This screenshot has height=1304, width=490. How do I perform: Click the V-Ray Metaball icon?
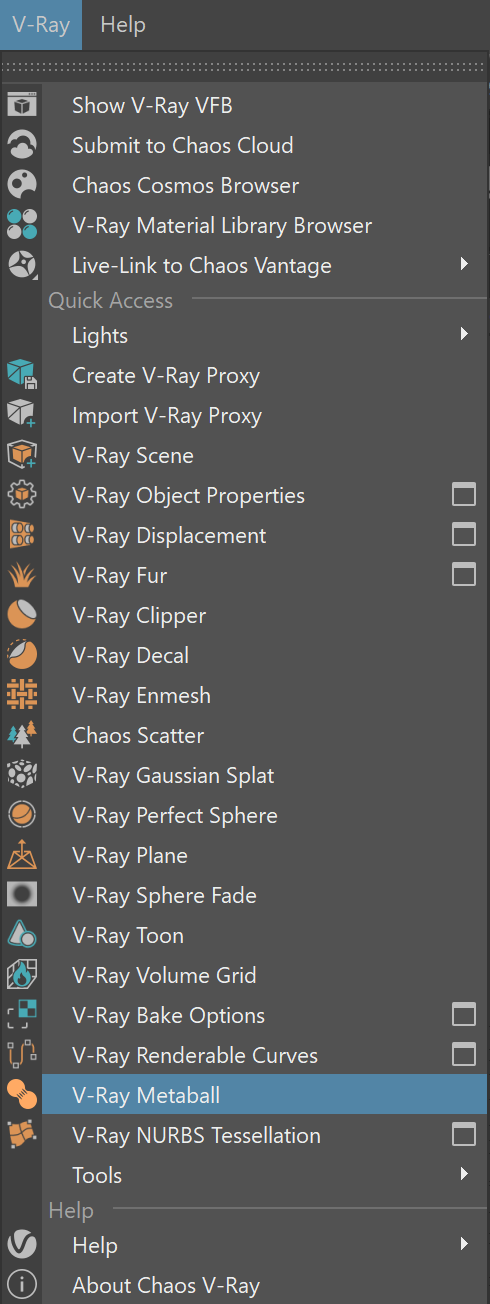point(22,1095)
